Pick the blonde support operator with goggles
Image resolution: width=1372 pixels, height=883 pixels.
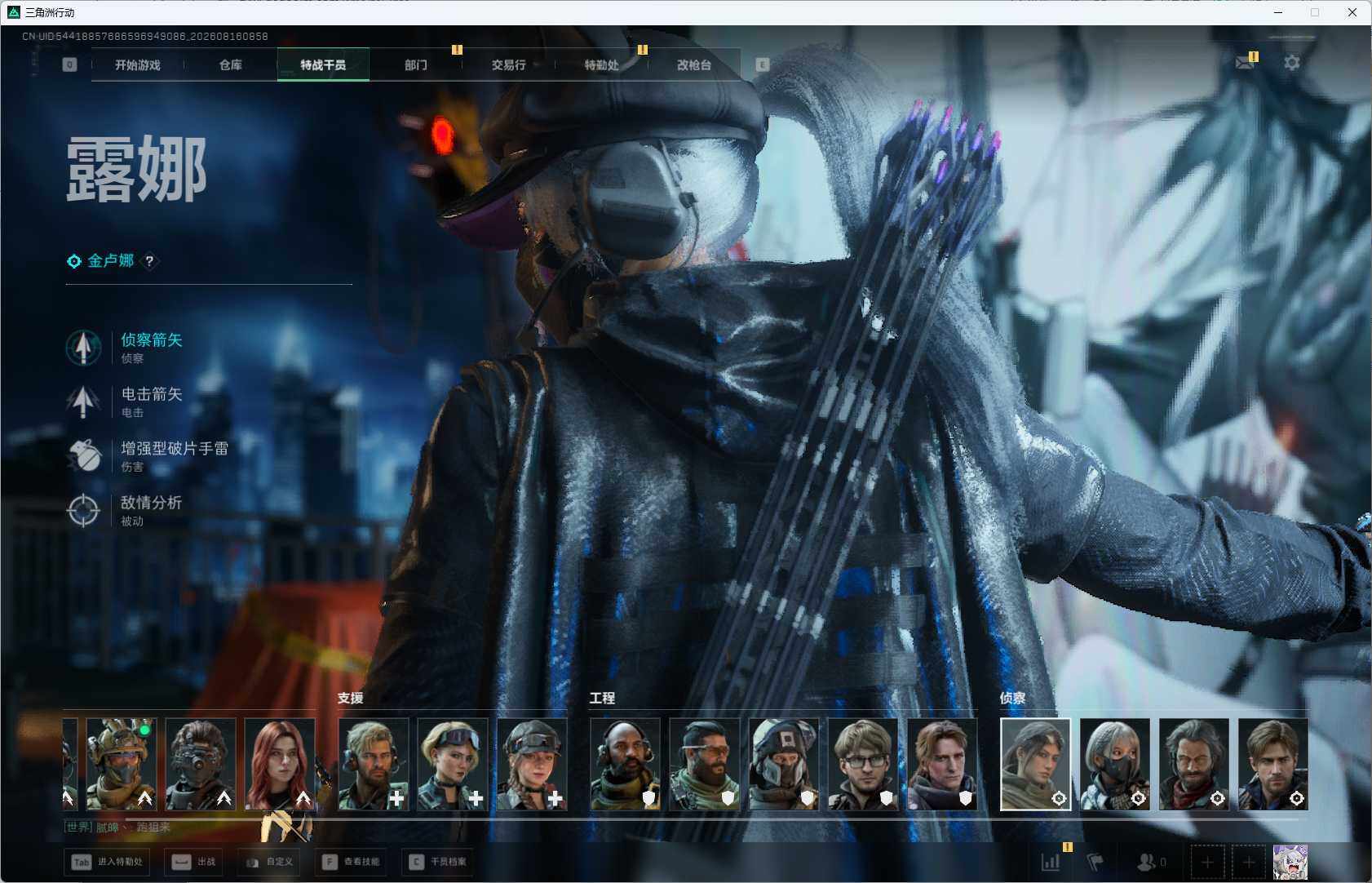(x=453, y=764)
